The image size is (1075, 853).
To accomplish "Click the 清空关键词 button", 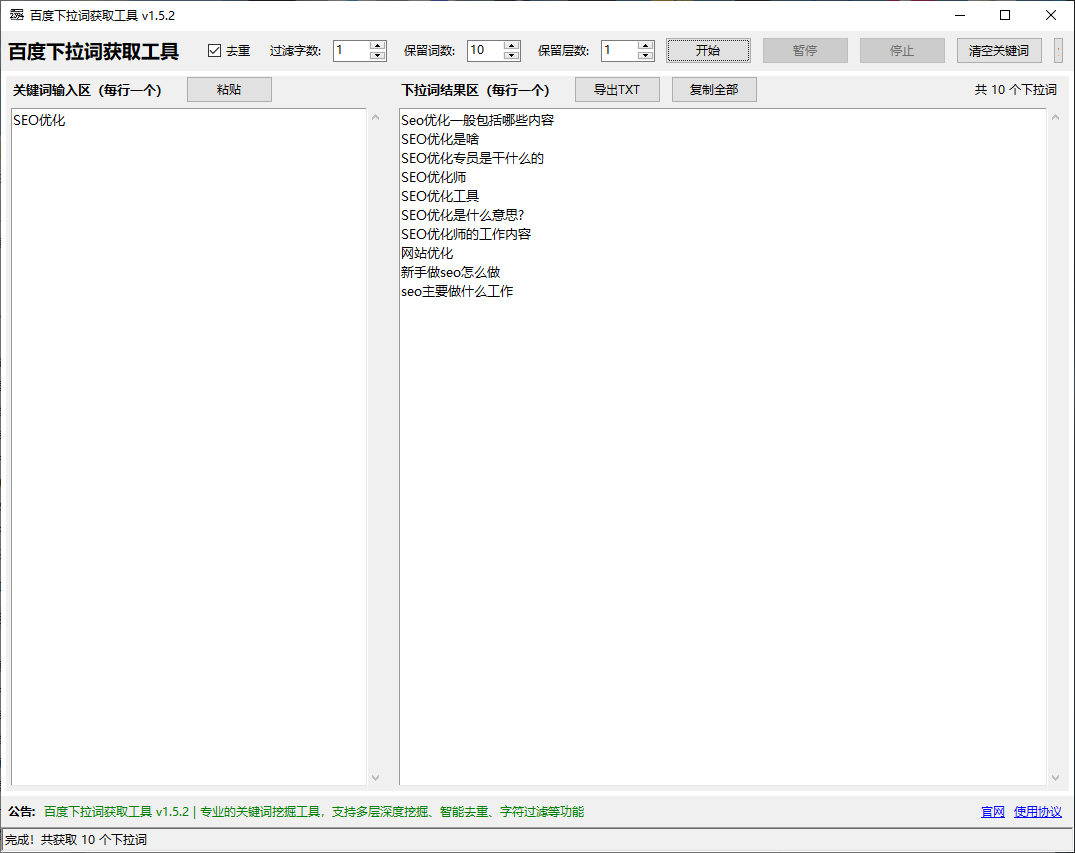I will pos(999,51).
